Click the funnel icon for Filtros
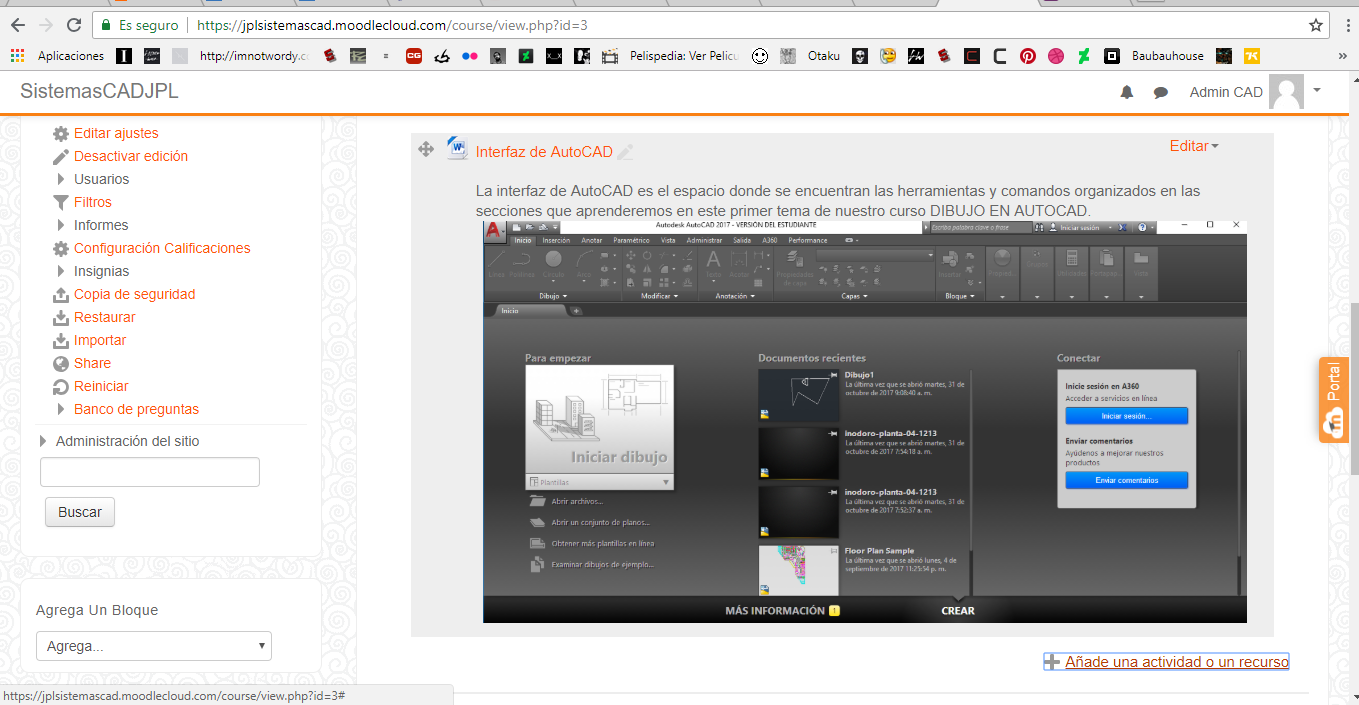 point(61,202)
